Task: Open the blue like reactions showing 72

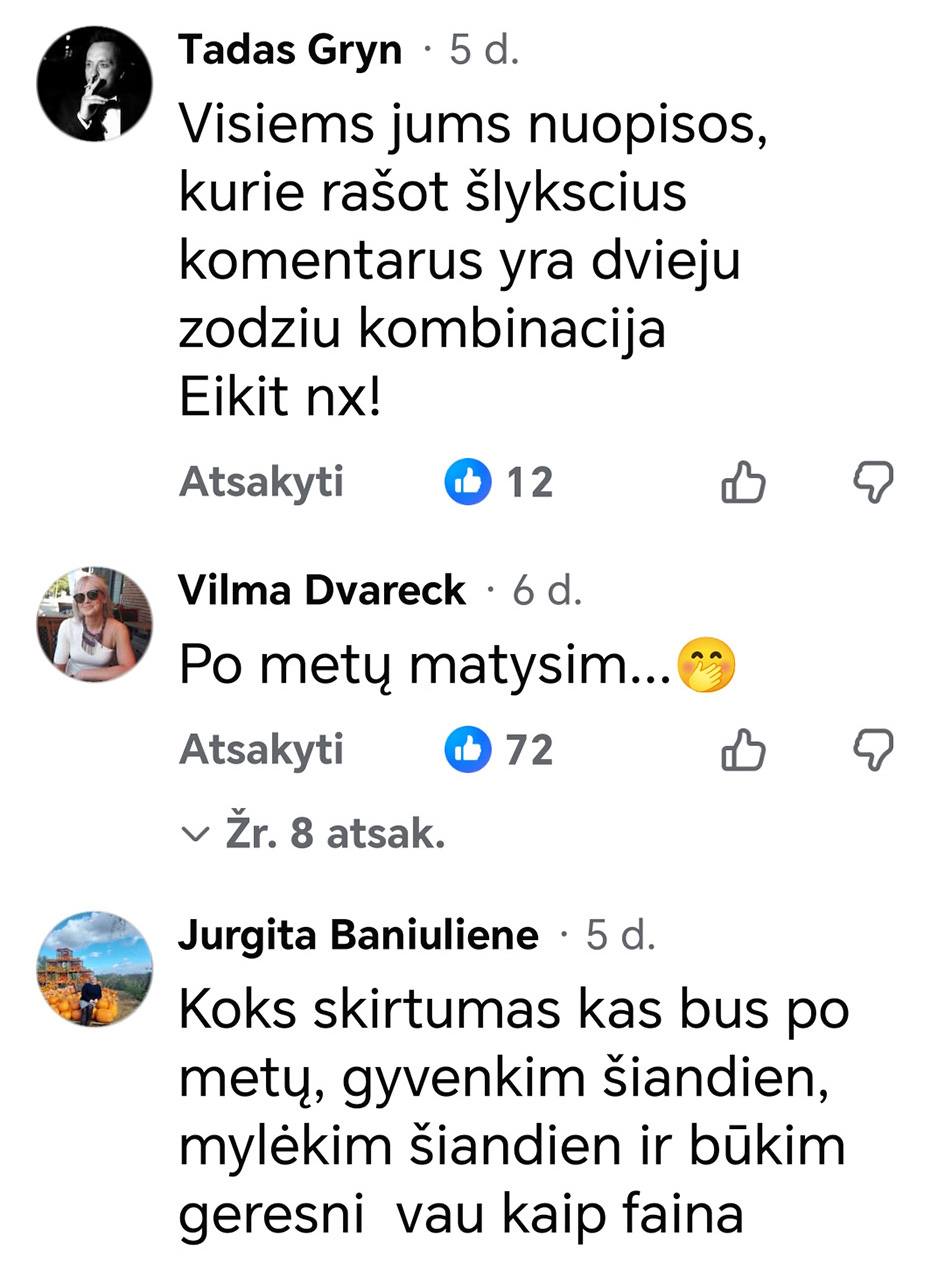Action: [x=498, y=750]
